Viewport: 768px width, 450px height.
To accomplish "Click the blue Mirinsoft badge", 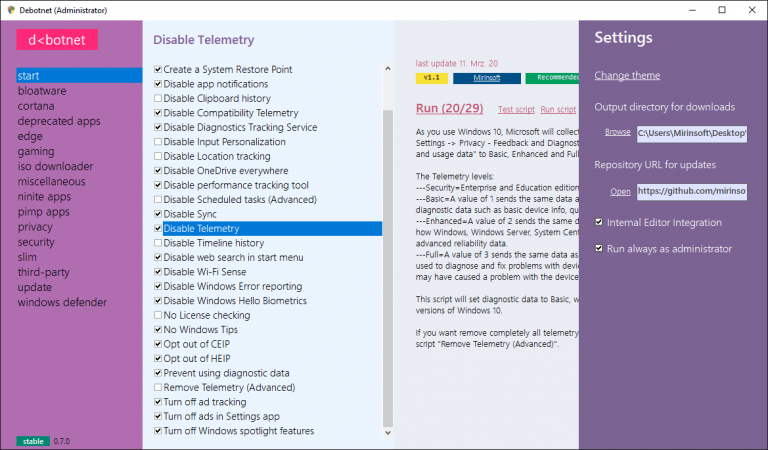I will [x=486, y=77].
